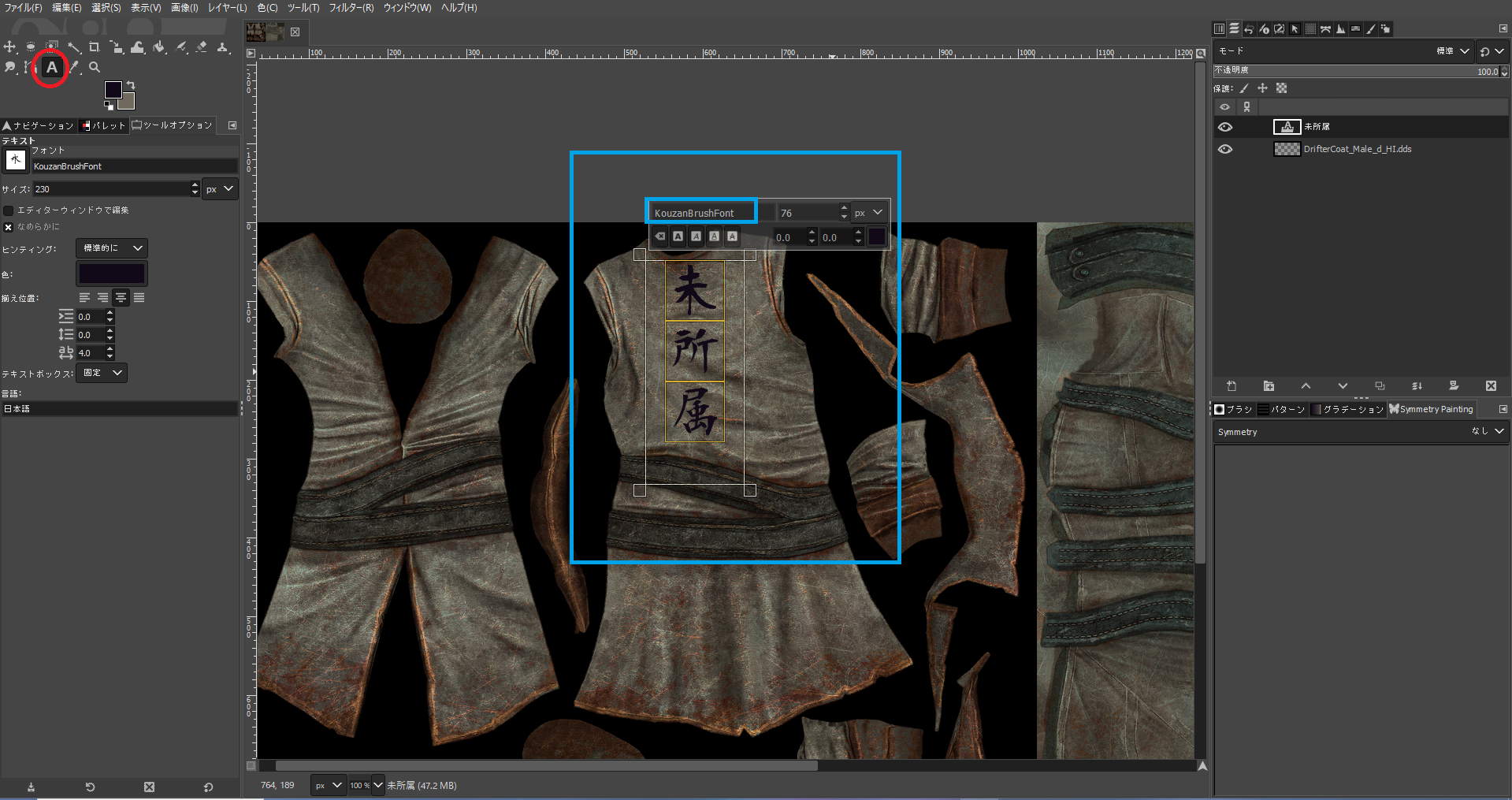Select the Crop tool
This screenshot has height=800, width=1512.
[94, 47]
